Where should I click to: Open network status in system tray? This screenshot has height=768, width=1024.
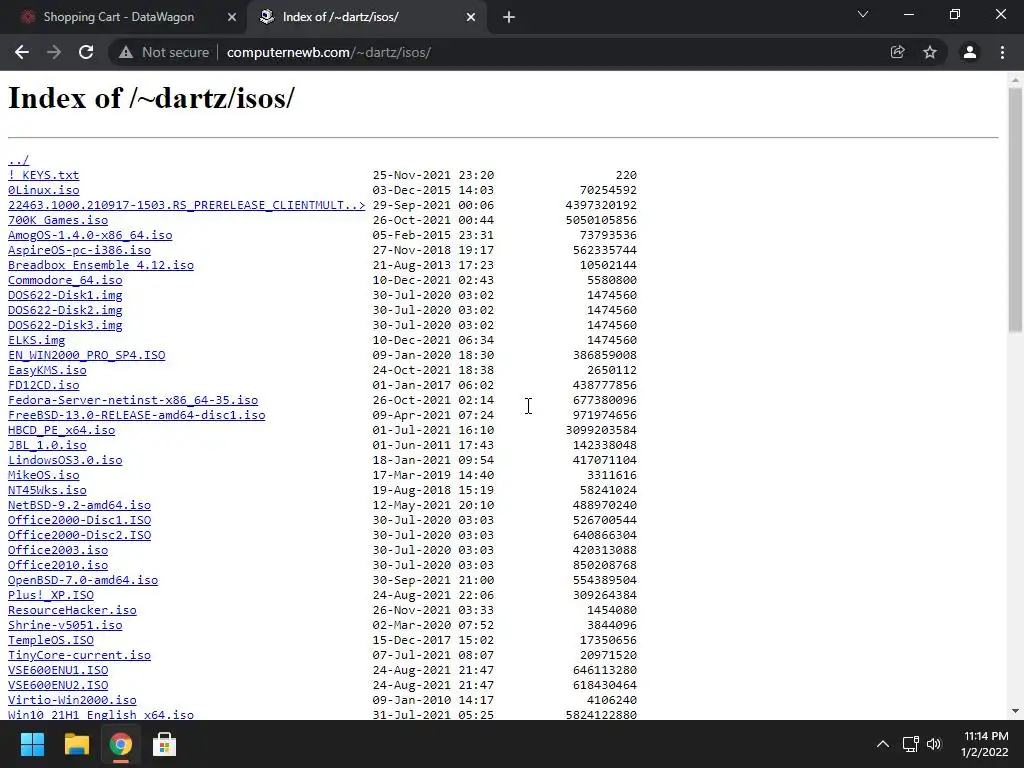(x=910, y=744)
